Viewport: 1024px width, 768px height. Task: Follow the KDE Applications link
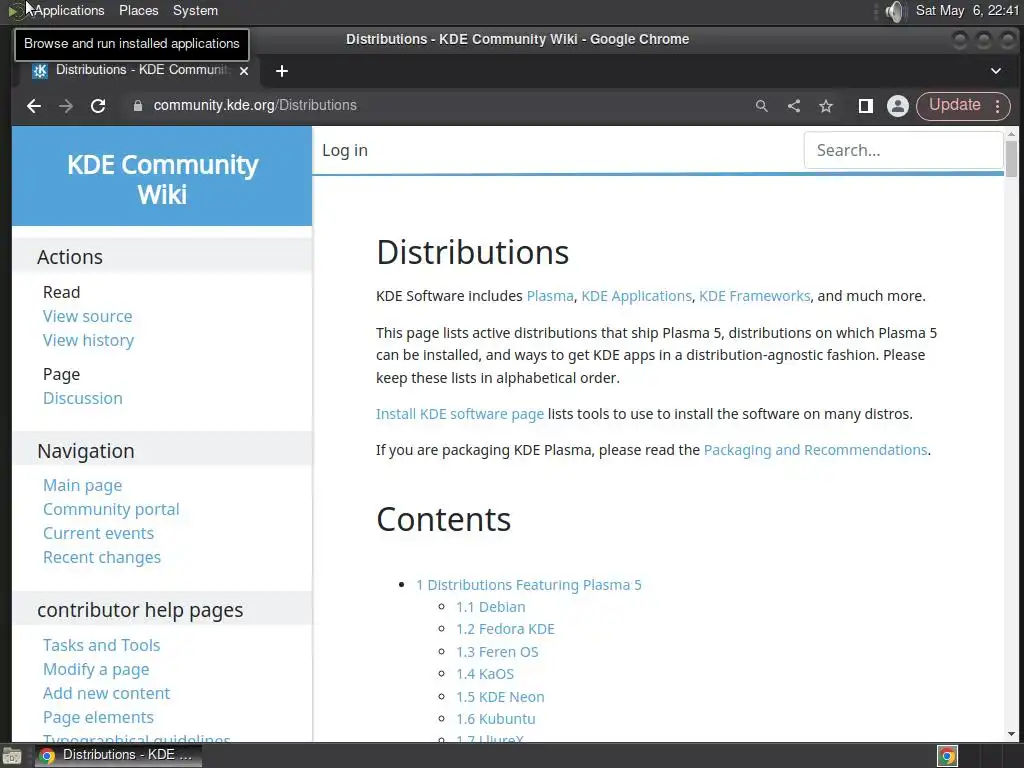(x=636, y=296)
